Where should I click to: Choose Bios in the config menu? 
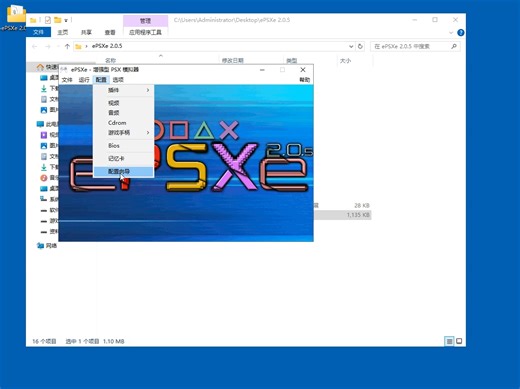pos(123,146)
